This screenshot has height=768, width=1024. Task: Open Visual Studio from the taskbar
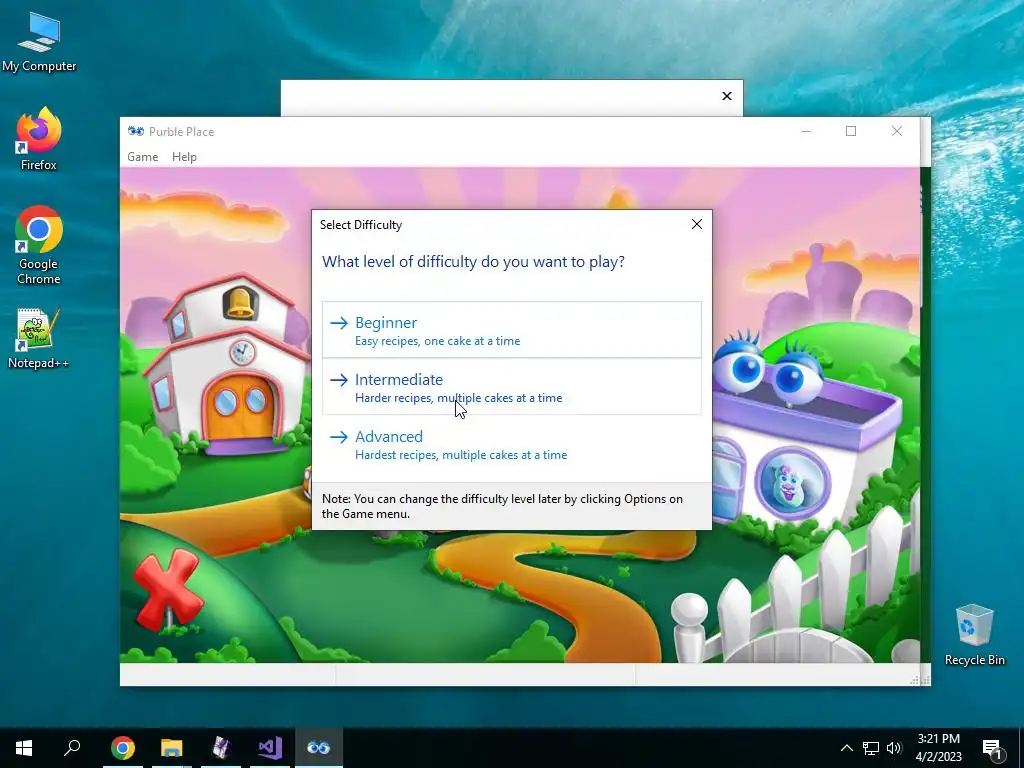click(x=270, y=748)
